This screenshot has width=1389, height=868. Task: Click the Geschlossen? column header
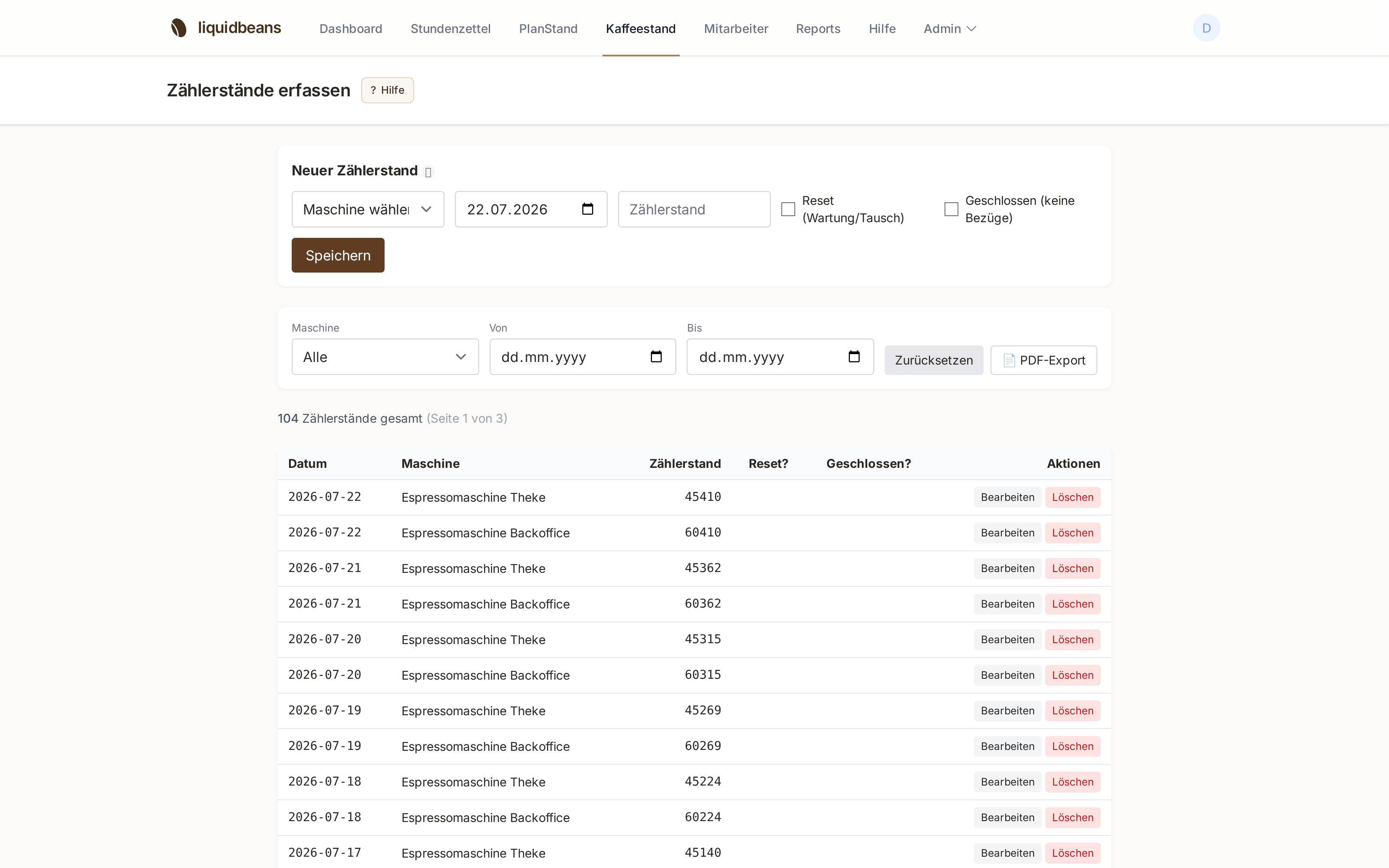tap(869, 463)
